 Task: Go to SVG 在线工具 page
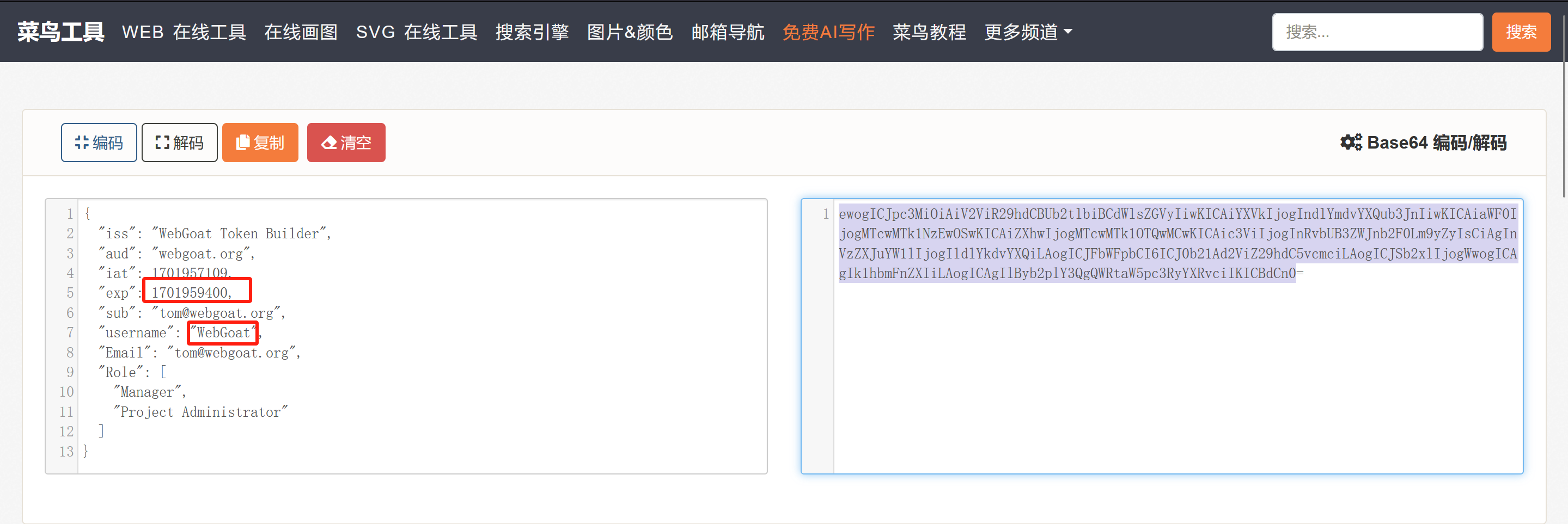click(x=416, y=32)
